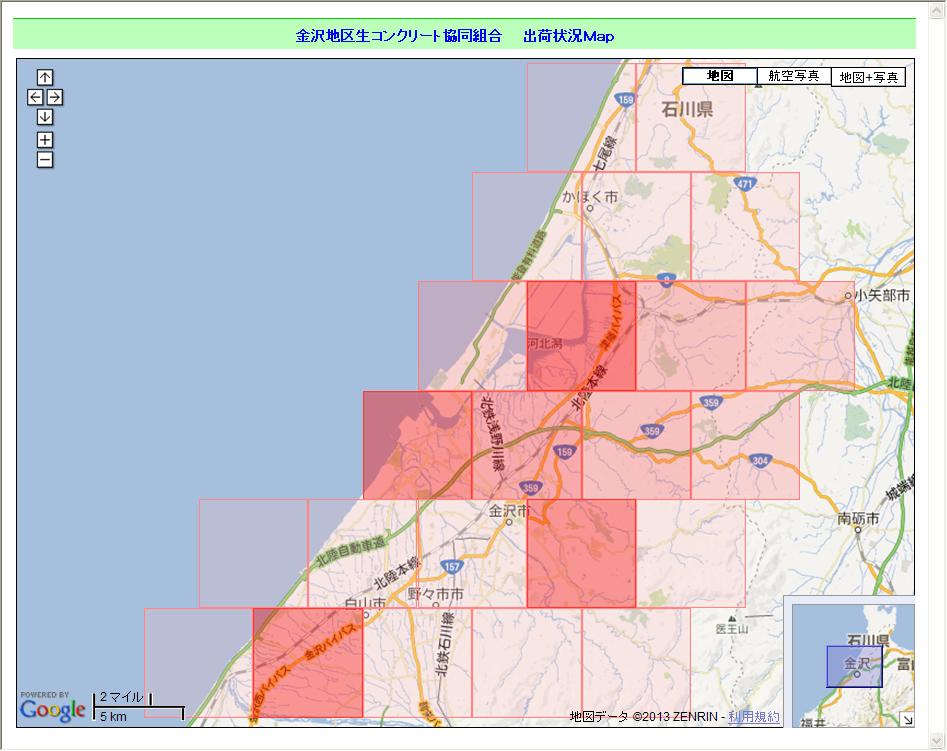Zoom out with the minus button
The height and width of the screenshot is (751, 947).
pos(45,160)
